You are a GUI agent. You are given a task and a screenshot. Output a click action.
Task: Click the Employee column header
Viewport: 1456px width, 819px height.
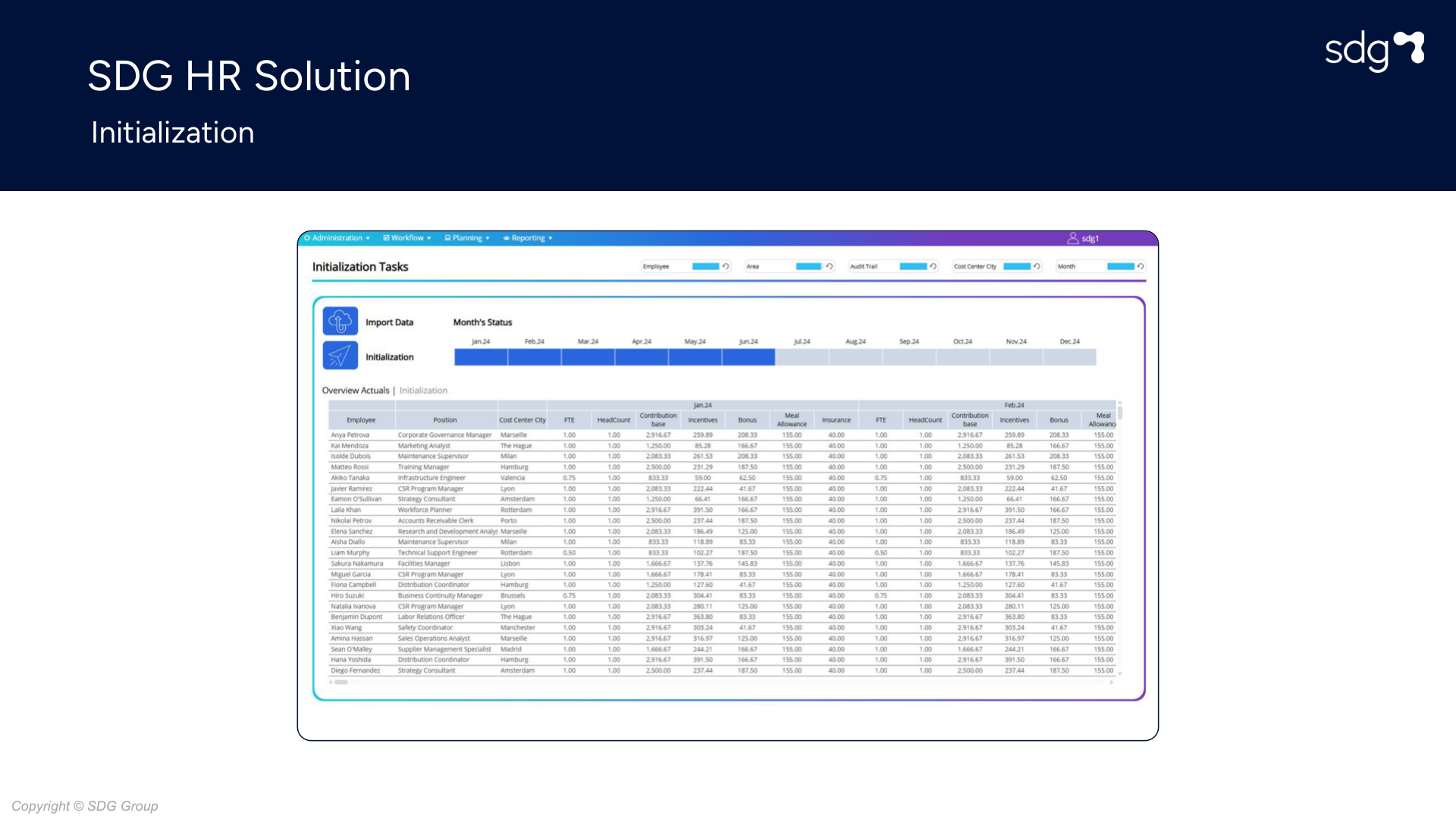pos(361,420)
